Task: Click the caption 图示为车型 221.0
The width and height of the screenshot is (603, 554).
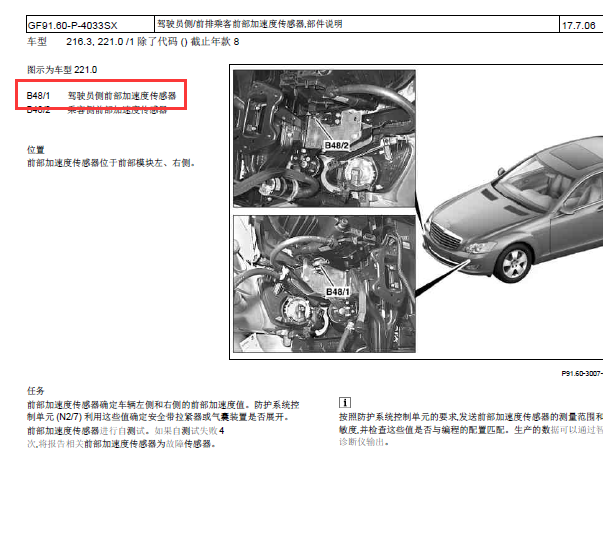Action: pyautogui.click(x=62, y=70)
